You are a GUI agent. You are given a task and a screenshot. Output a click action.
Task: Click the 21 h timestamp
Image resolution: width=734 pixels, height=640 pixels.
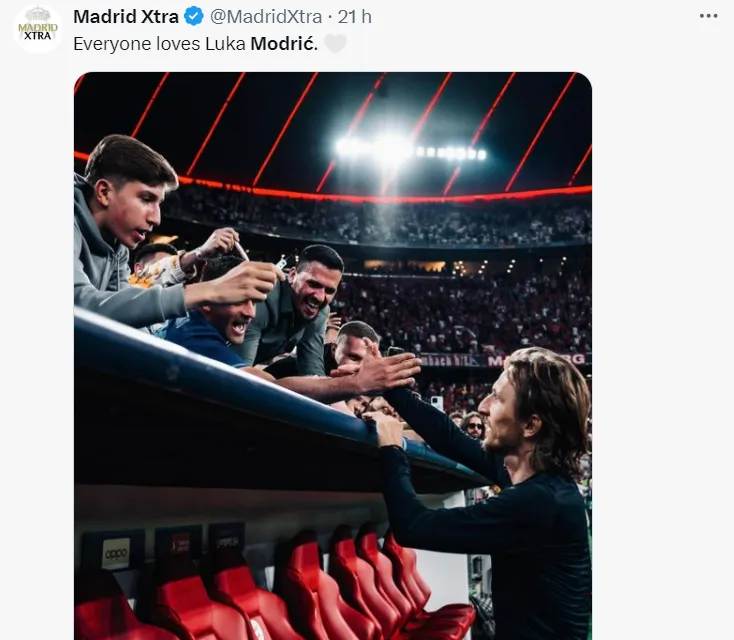click(x=355, y=17)
